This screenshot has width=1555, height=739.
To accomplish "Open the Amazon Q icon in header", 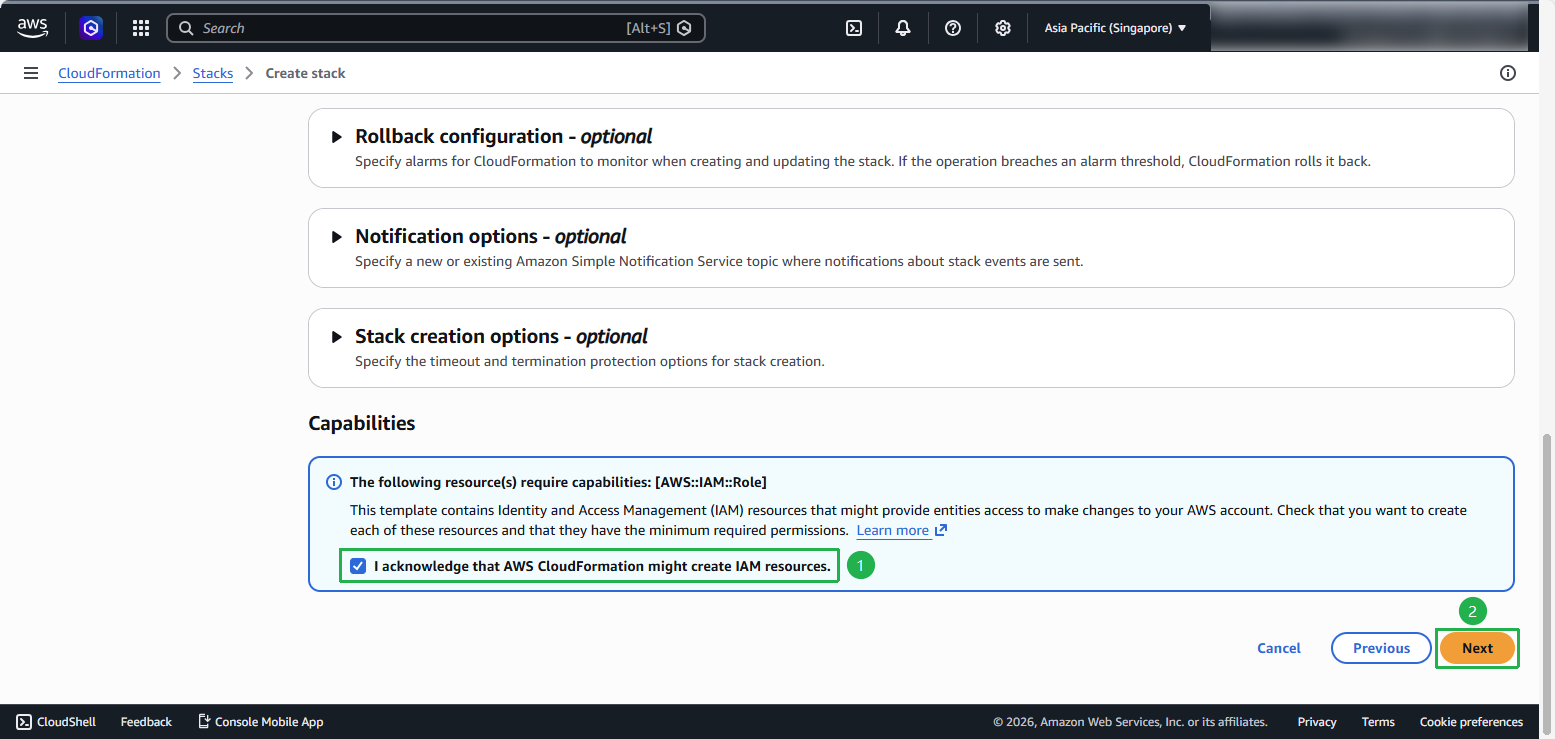I will pos(92,28).
